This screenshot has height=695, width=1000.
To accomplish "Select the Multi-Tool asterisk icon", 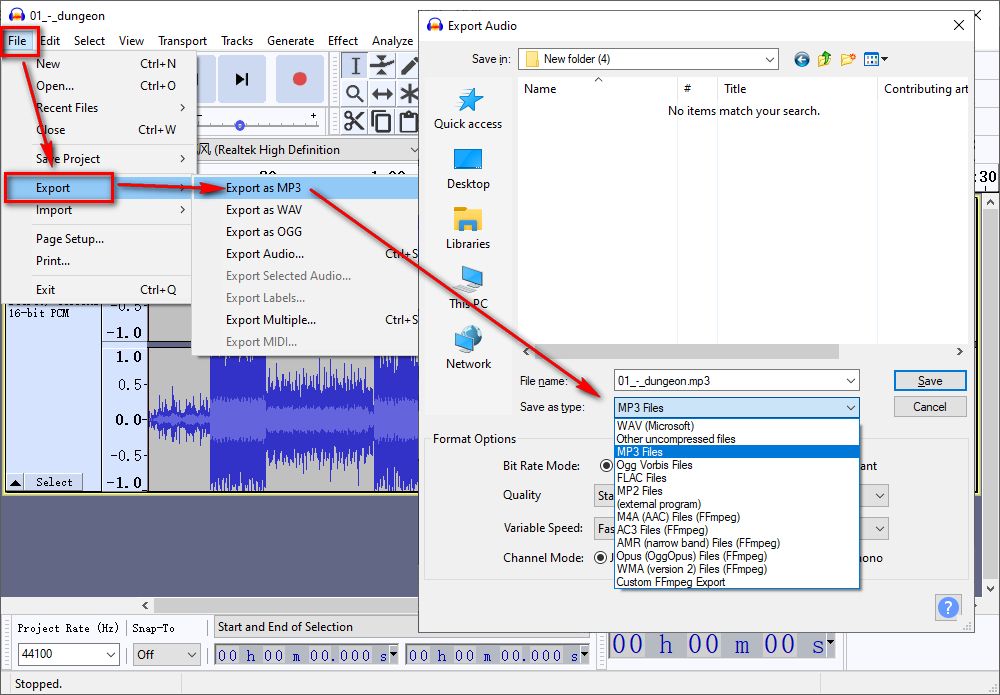I will coord(409,94).
